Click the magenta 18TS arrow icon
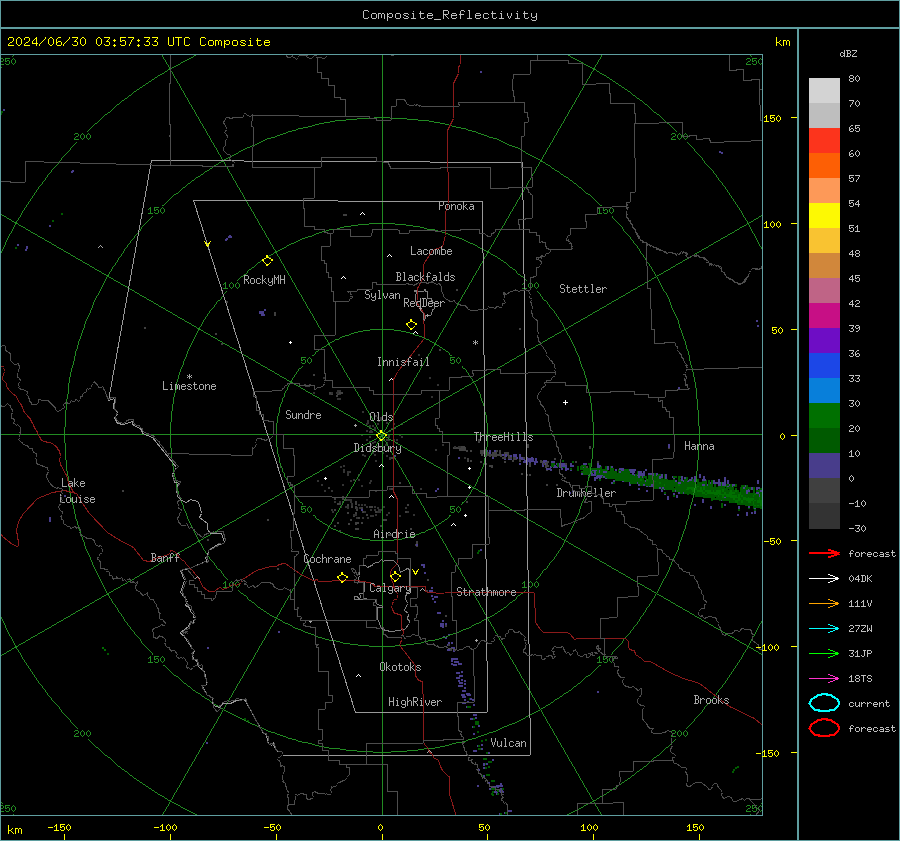900x841 pixels. pos(824,679)
